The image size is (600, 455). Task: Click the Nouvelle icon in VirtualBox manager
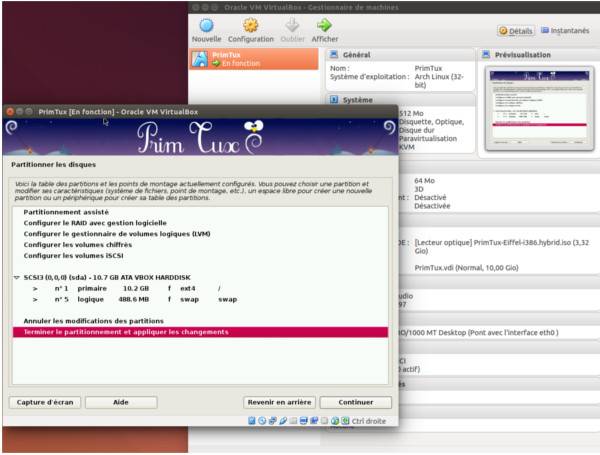[x=206, y=26]
